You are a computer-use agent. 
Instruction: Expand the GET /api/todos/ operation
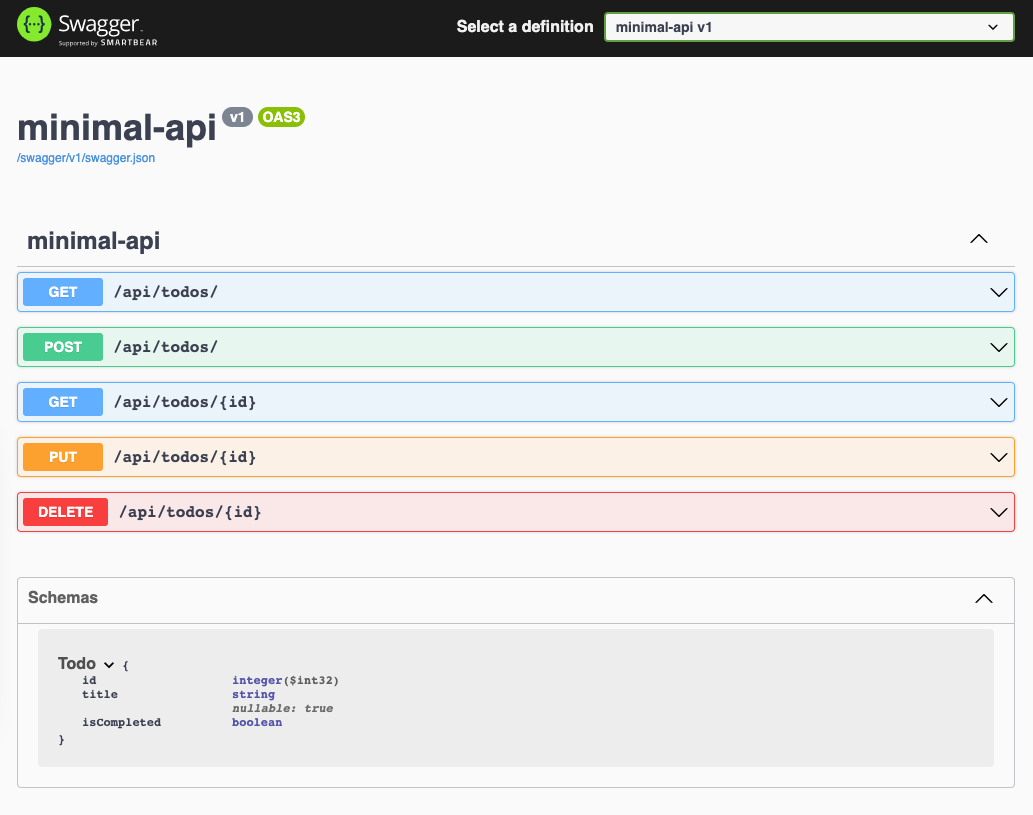click(x=997, y=292)
